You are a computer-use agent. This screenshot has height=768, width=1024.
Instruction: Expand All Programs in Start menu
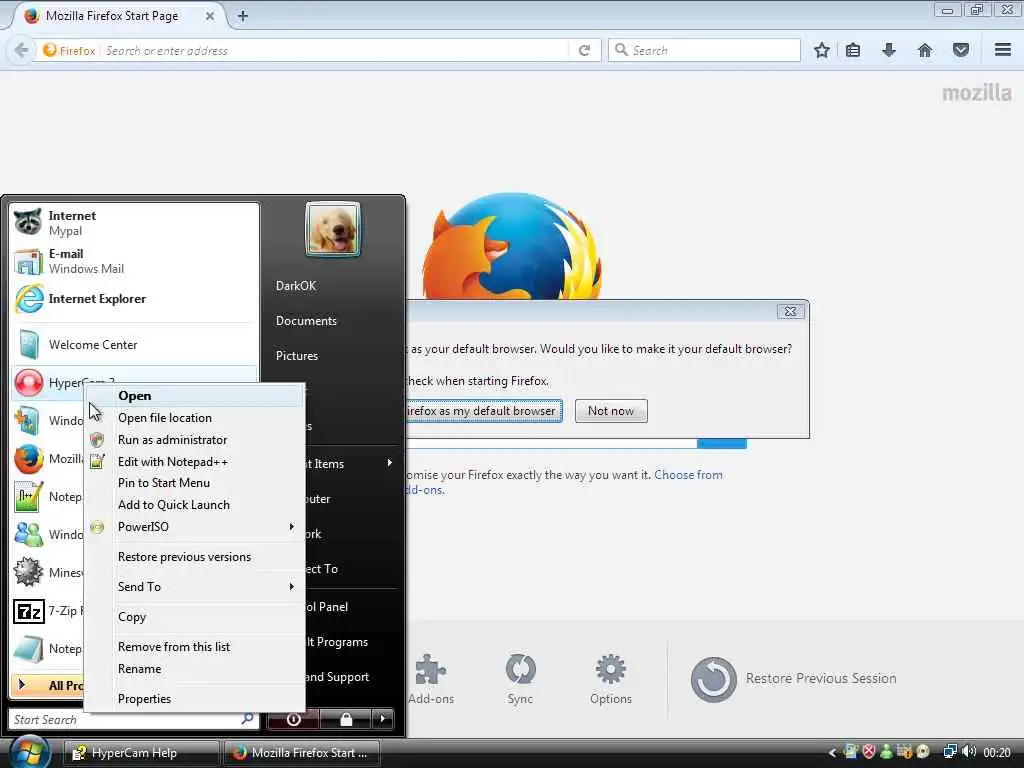(49, 685)
